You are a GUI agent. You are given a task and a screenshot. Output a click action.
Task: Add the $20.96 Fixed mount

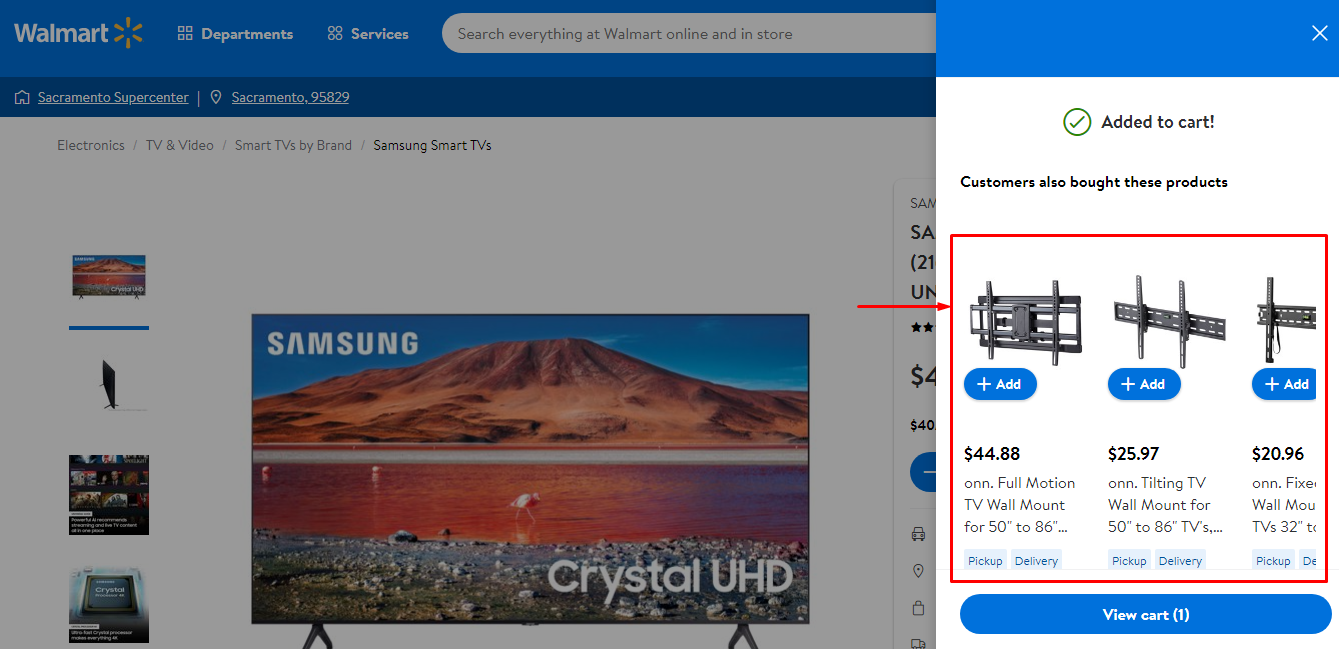tap(1284, 384)
